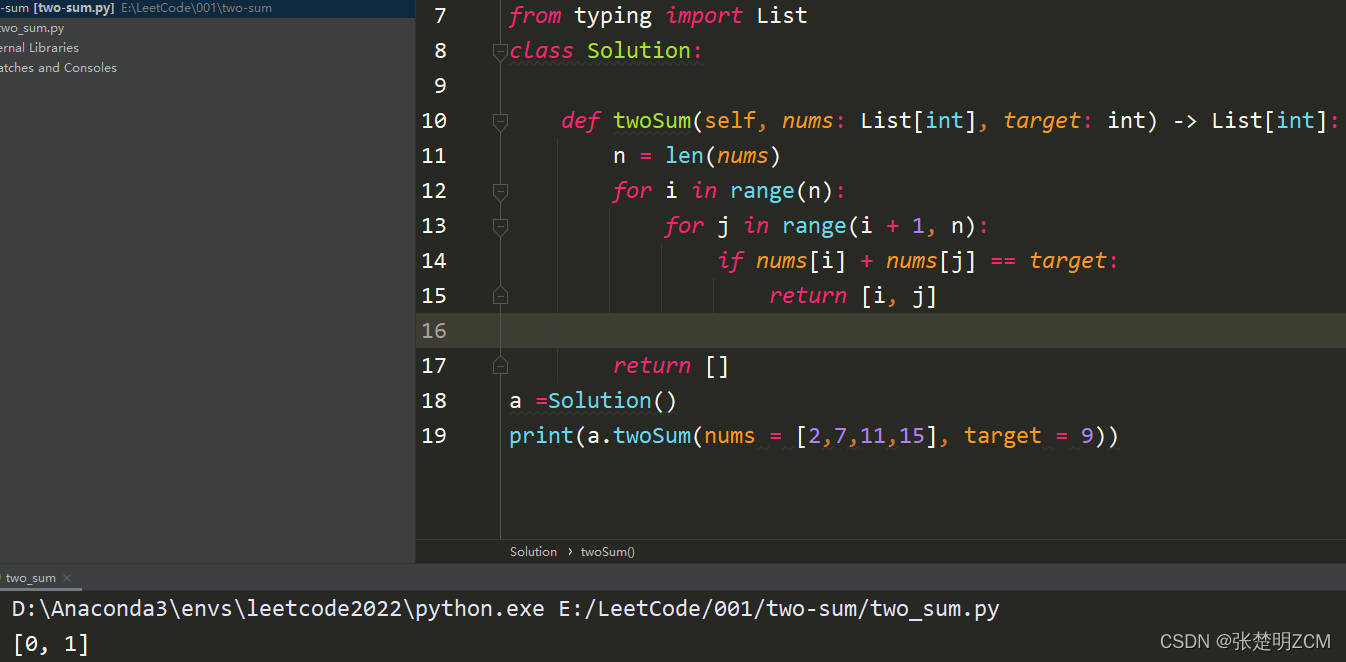The height and width of the screenshot is (662, 1346).
Task: Click the fold-end marker beside line 17
Action: (x=500, y=365)
